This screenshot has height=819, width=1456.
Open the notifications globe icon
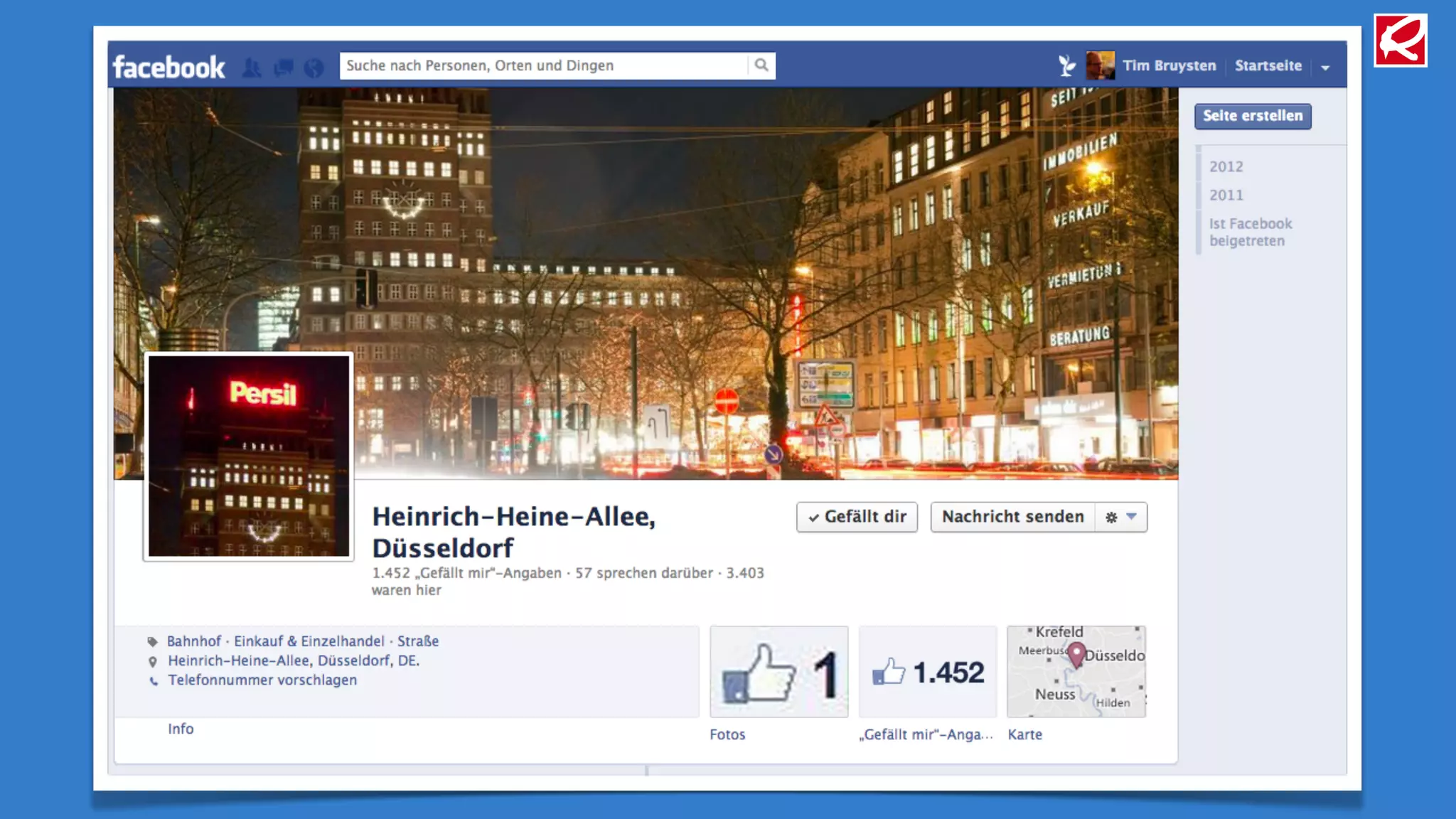pos(314,68)
